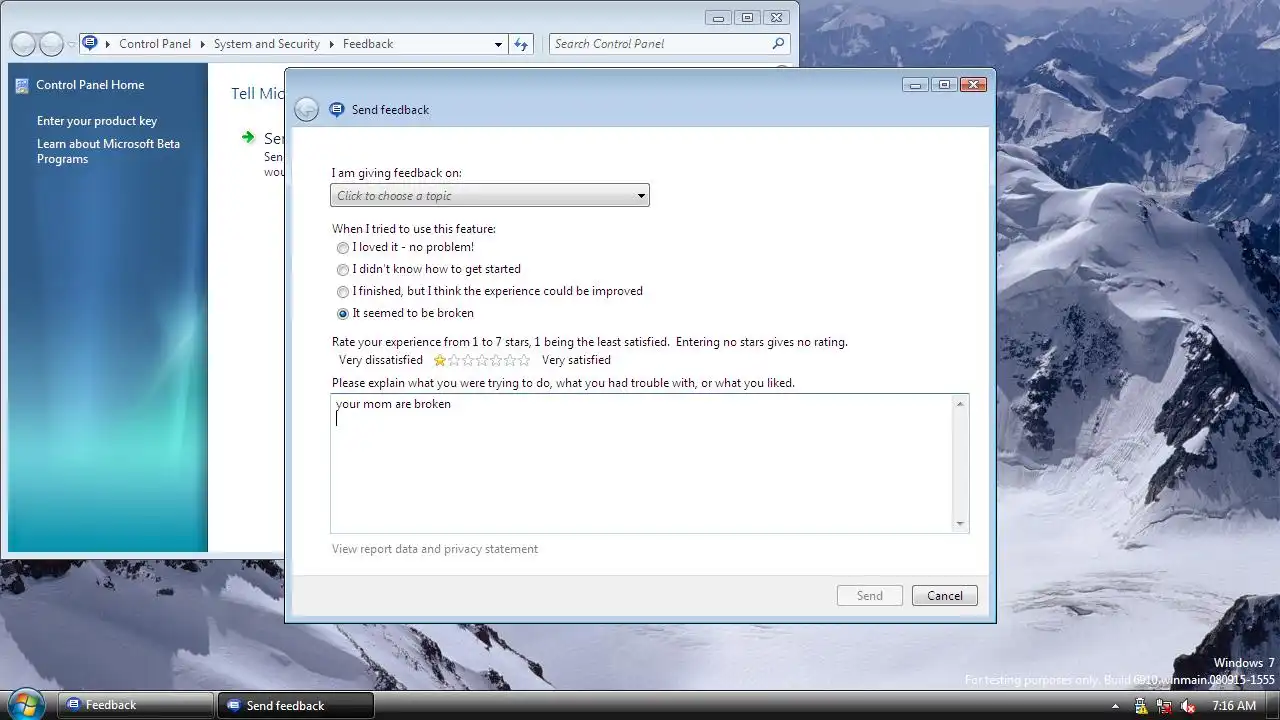Click the Cancel button

[945, 596]
